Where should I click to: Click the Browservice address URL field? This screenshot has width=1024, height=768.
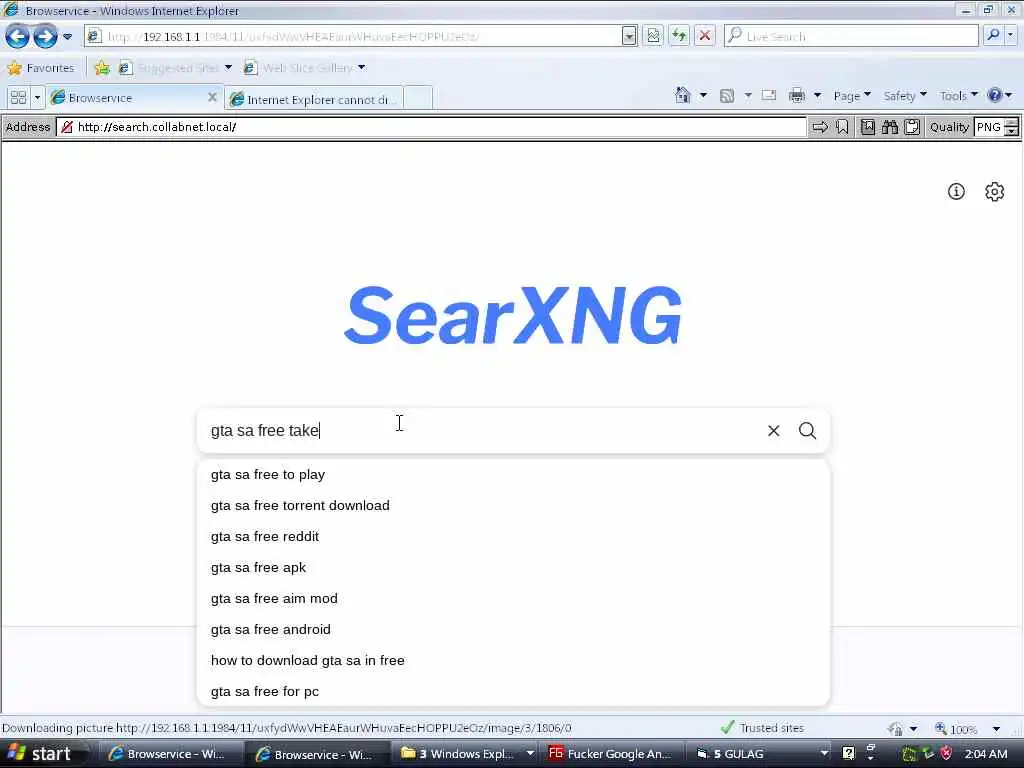tap(431, 127)
